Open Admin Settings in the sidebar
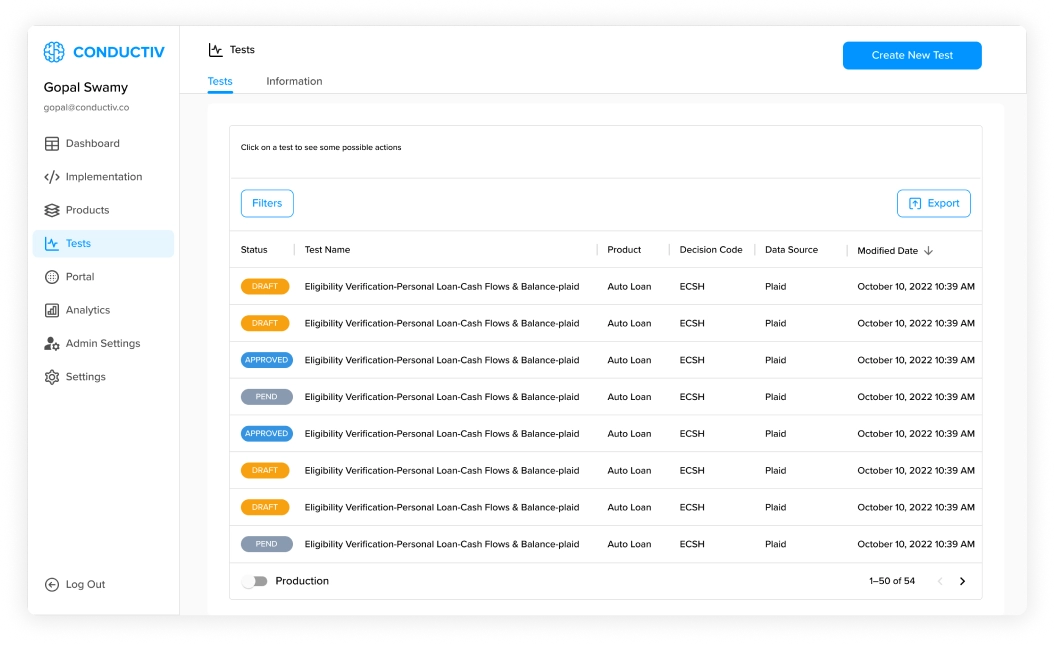This screenshot has height=645, width=1054. pyautogui.click(x=103, y=343)
